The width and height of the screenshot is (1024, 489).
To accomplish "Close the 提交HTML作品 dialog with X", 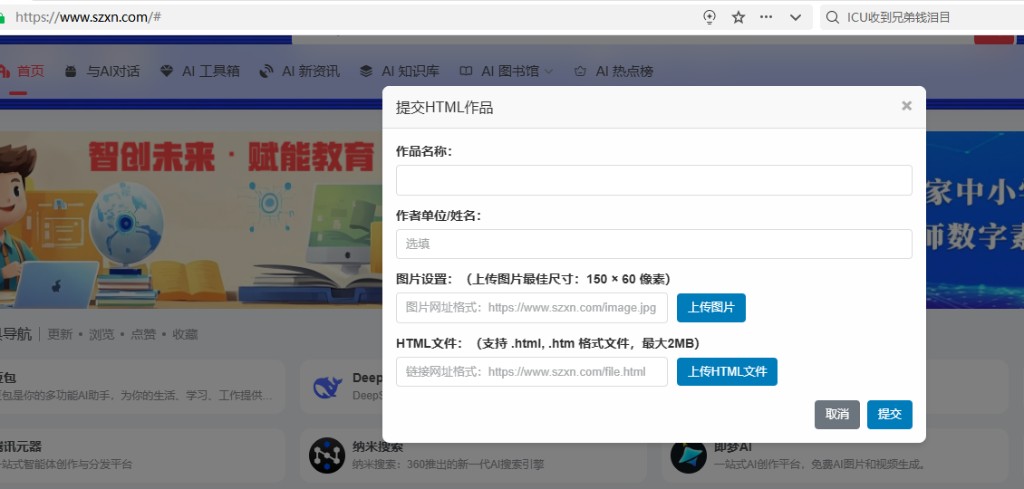I will coord(906,106).
